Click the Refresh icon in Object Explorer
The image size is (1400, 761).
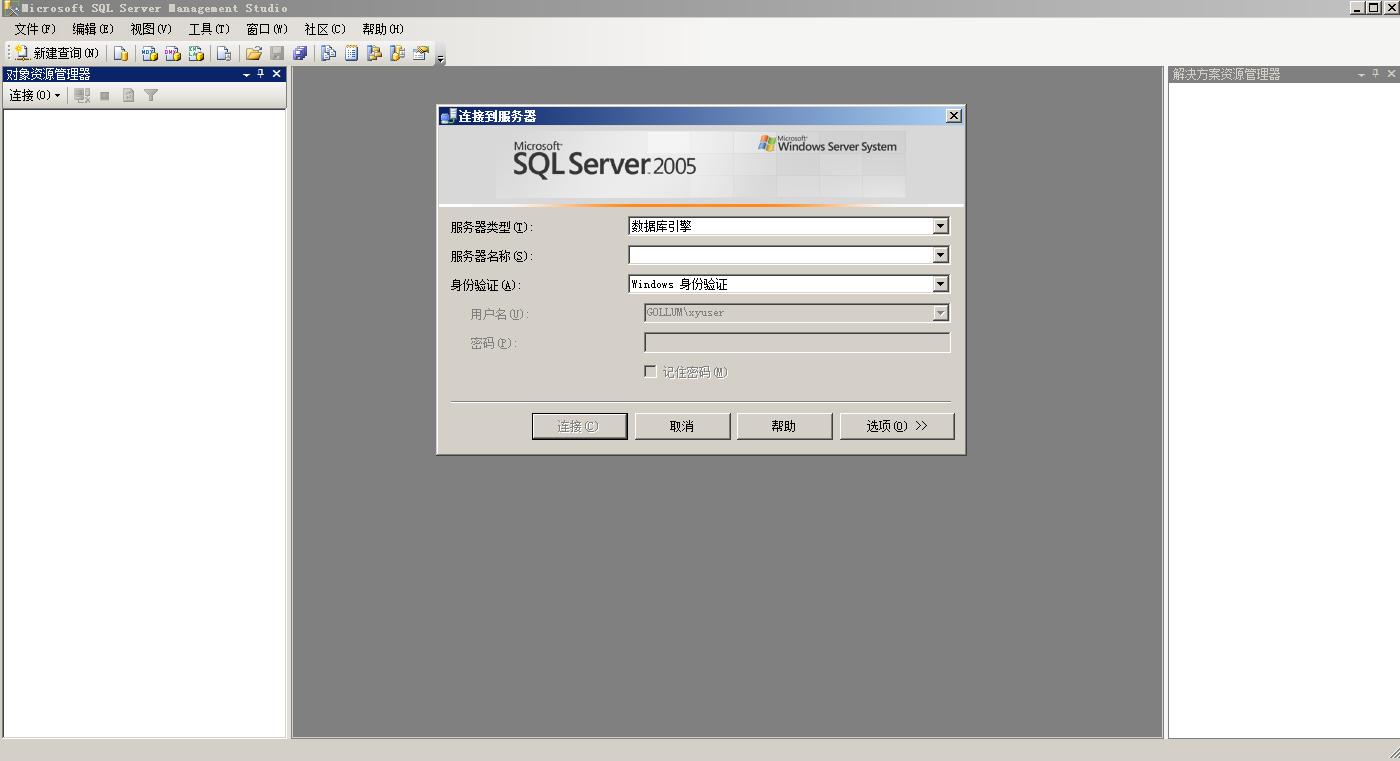tap(128, 95)
